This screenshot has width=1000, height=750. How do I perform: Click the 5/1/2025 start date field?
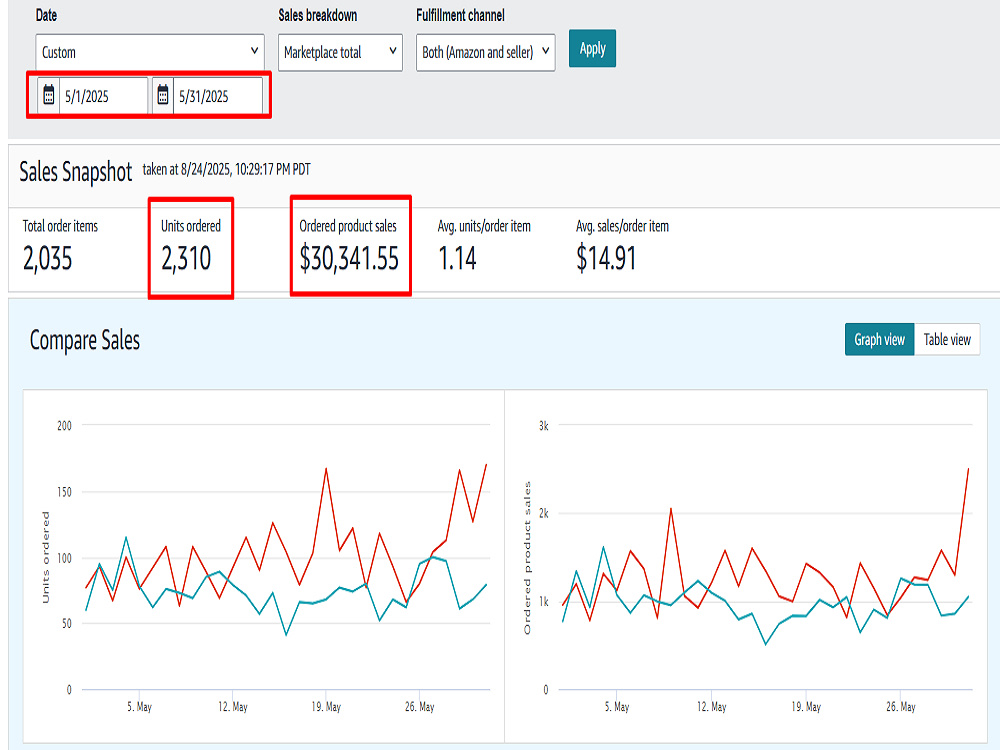pos(103,96)
